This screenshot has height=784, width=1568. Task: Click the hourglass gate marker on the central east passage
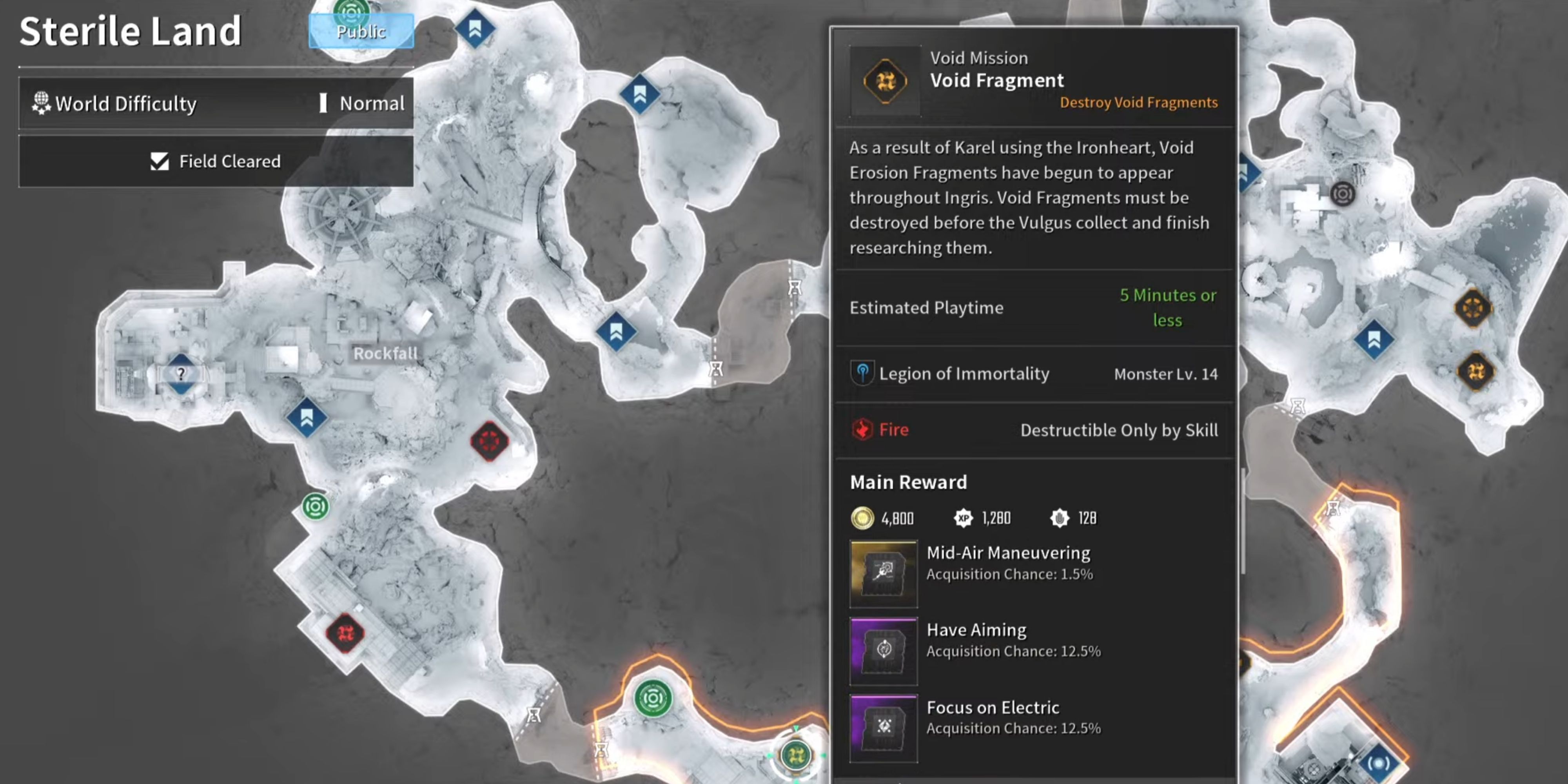tap(794, 287)
